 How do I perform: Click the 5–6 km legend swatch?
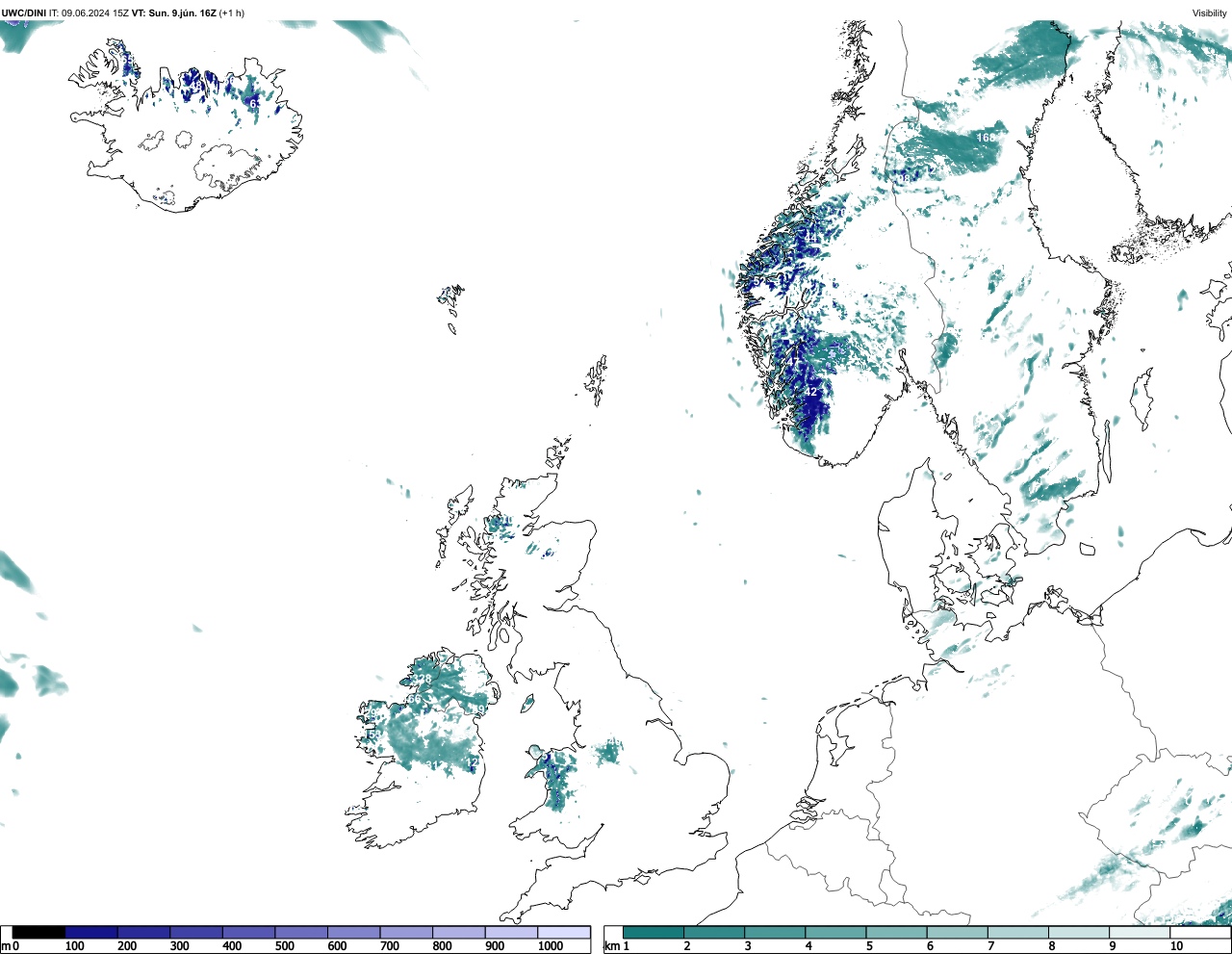896,932
